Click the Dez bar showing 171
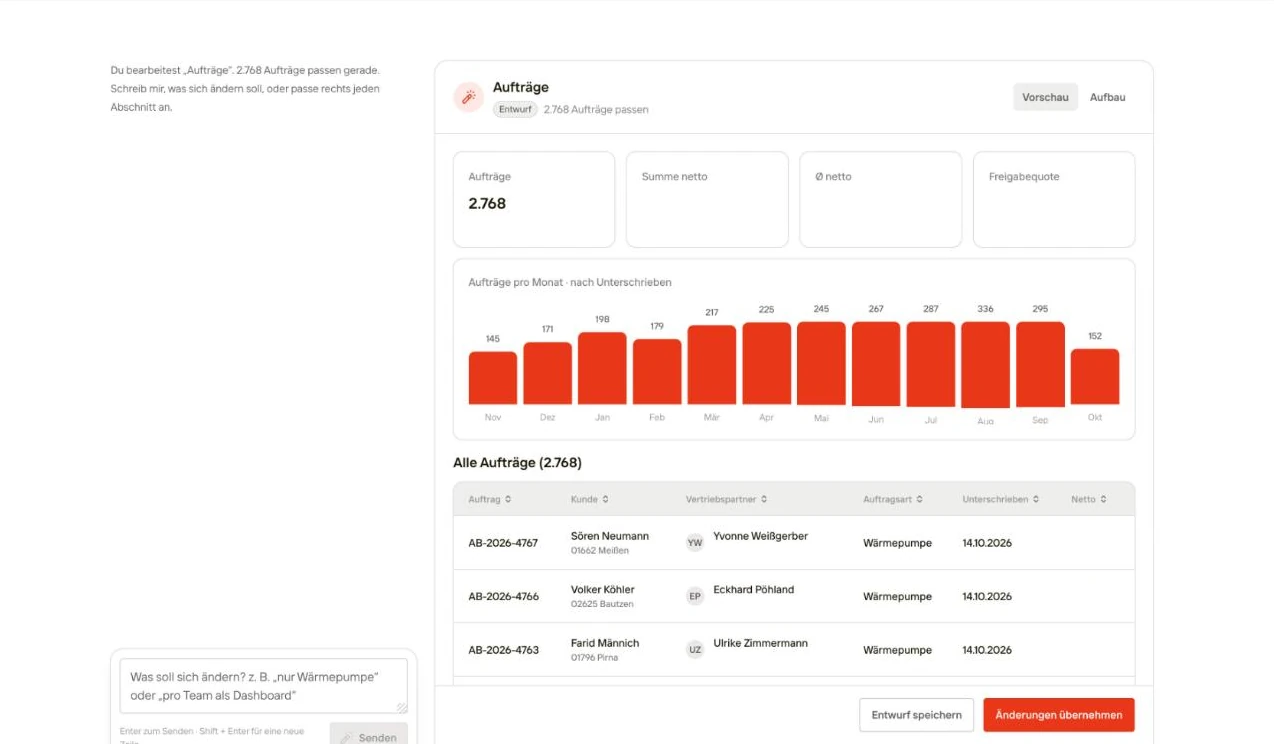Image resolution: width=1274 pixels, height=744 pixels. tap(548, 373)
